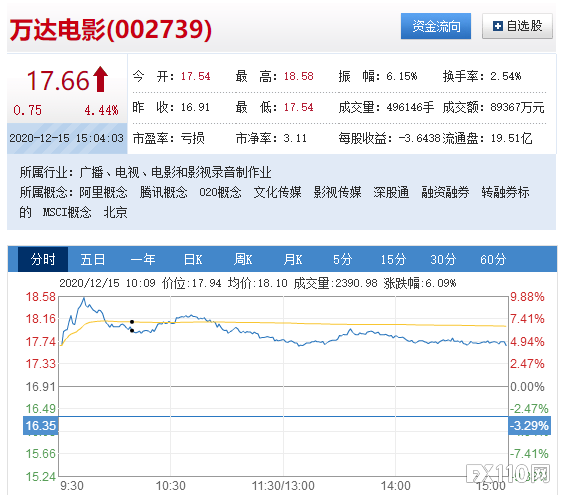Click the 市净率 value 3.11
The height and width of the screenshot is (495, 565).
(295, 138)
